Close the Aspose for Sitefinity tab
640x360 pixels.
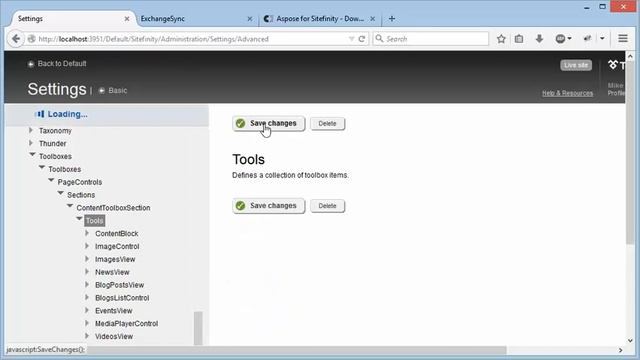373,19
